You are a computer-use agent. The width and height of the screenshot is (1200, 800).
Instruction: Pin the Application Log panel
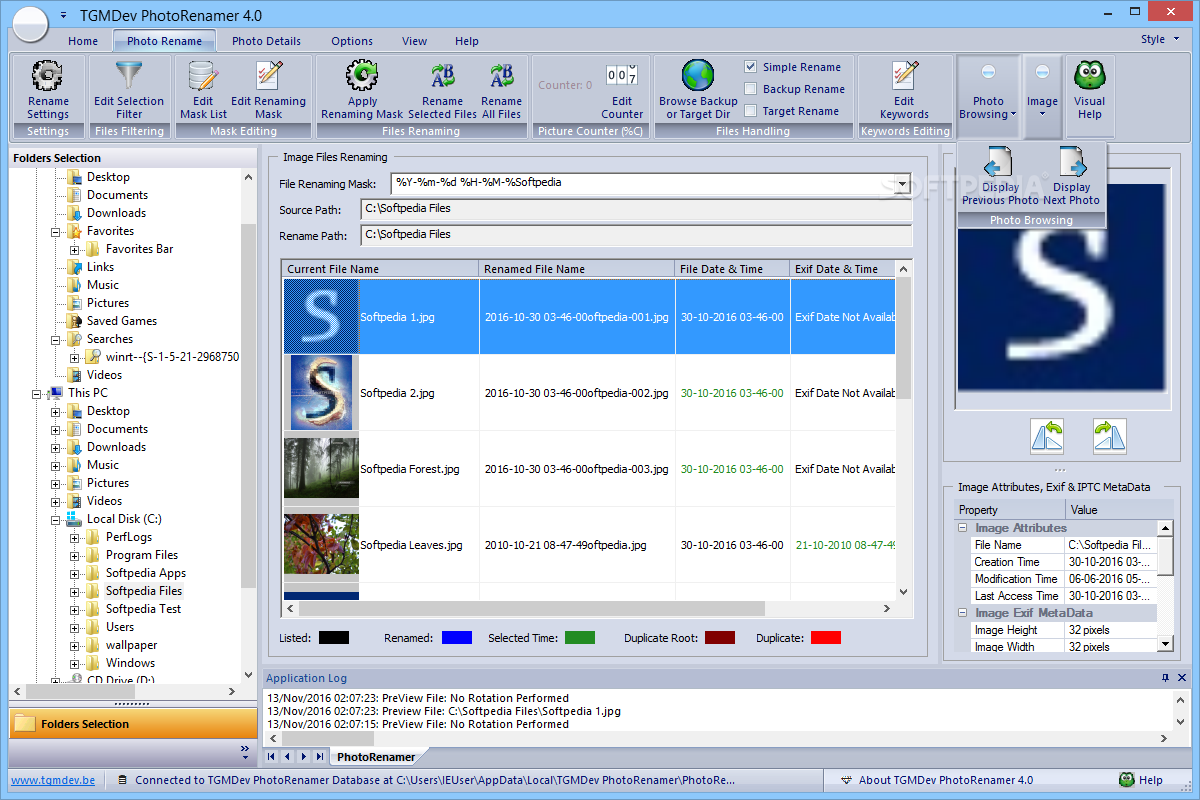(1165, 678)
